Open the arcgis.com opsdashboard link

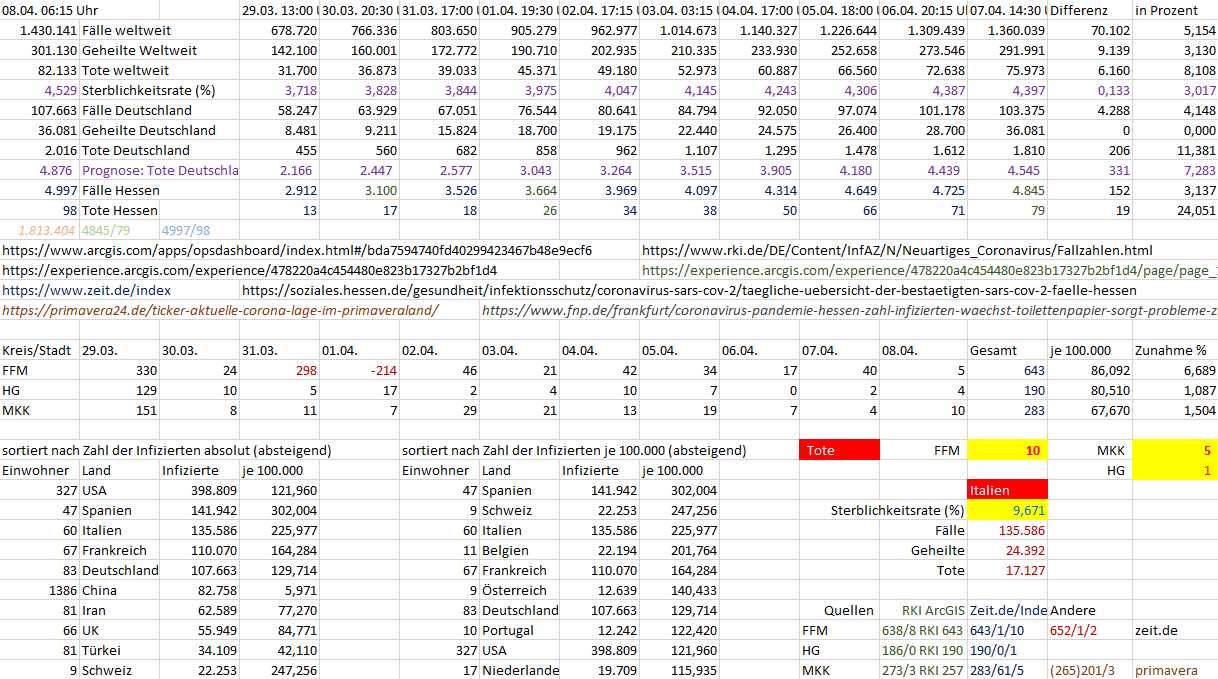(297, 250)
